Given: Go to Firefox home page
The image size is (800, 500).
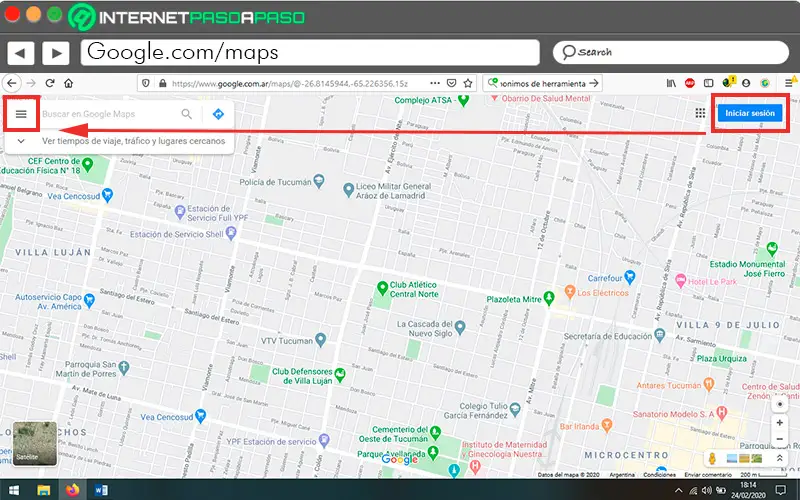Looking at the screenshot, I should click(x=68, y=83).
